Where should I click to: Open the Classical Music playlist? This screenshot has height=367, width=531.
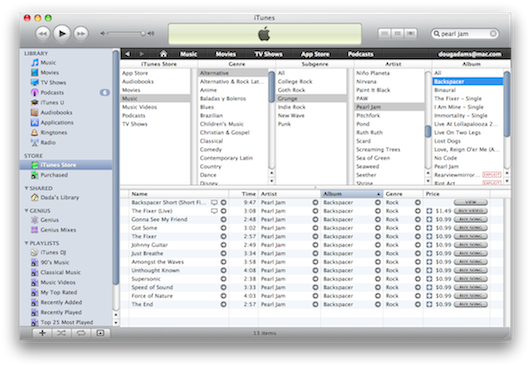click(x=60, y=272)
